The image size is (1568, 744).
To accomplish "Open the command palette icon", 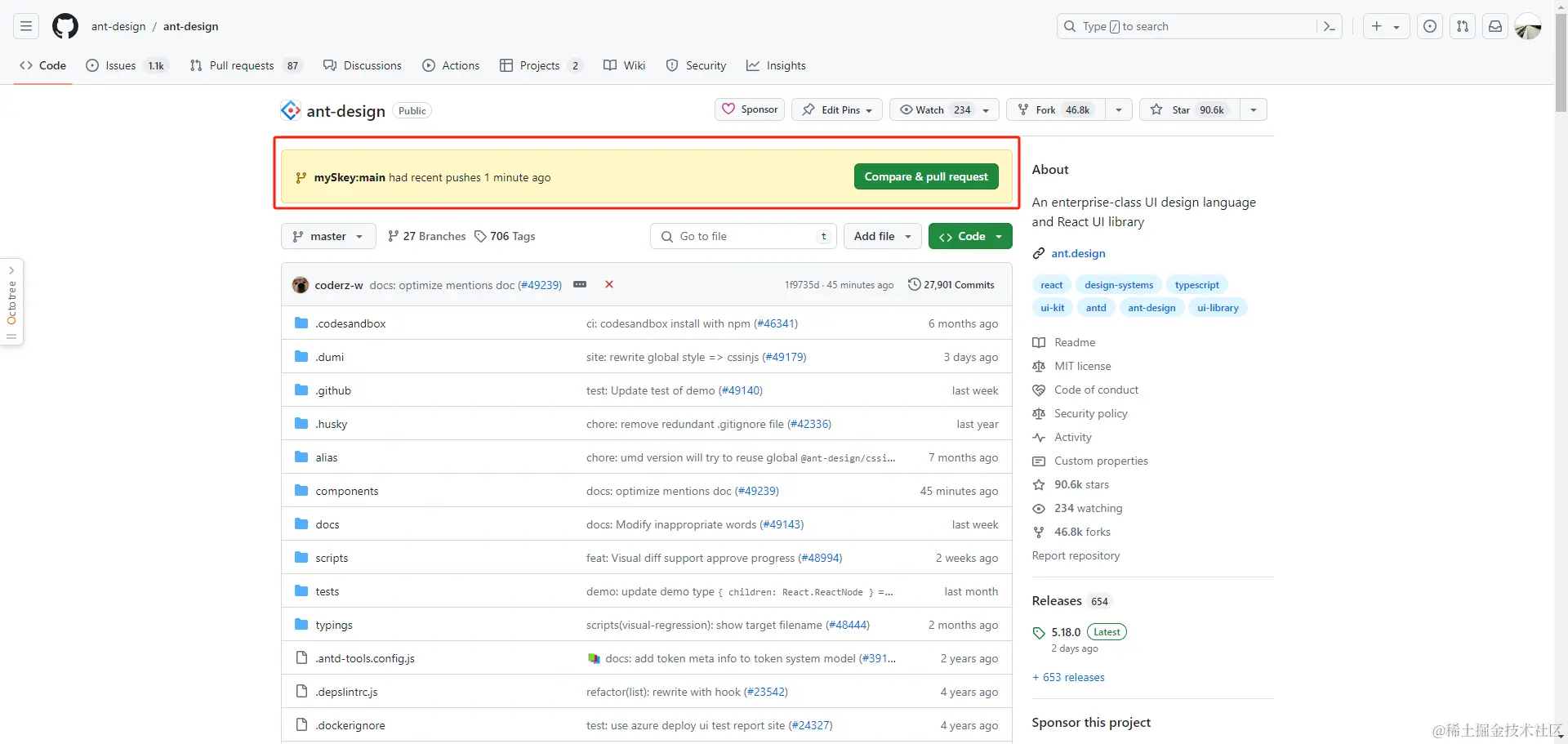I will [1329, 26].
